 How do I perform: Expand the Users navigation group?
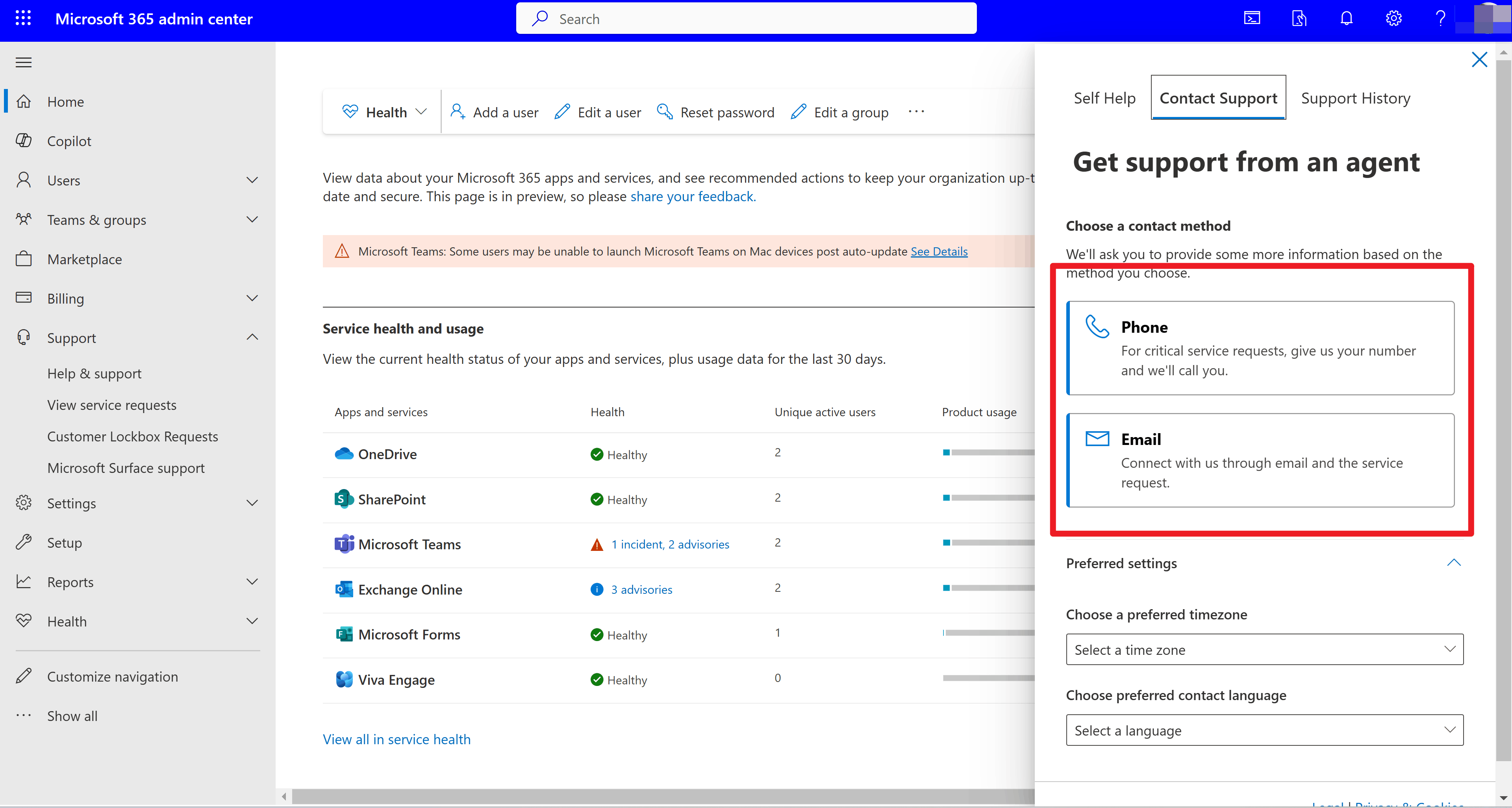point(252,180)
